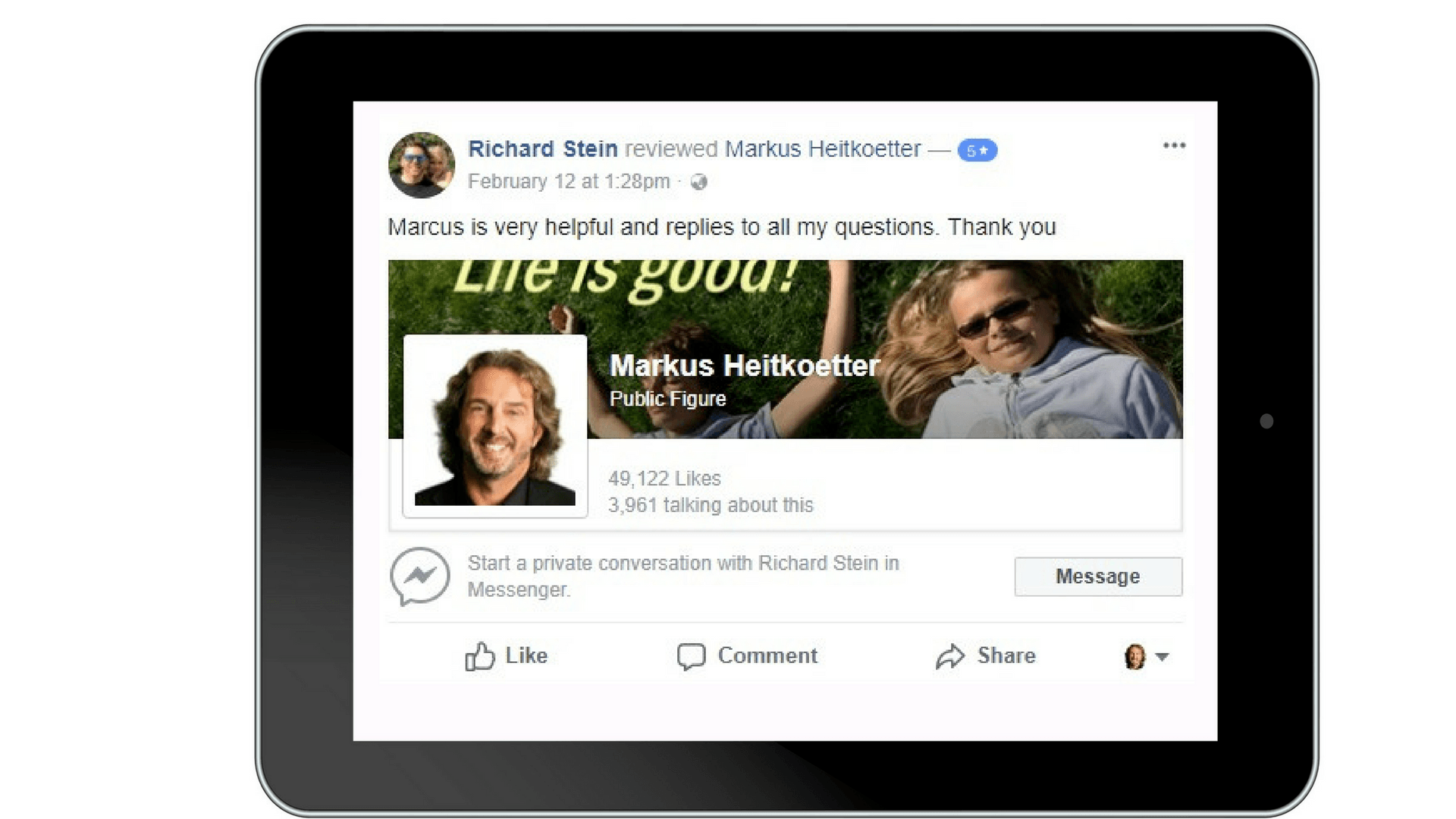This screenshot has height=819, width=1456.
Task: Open Richard Stein's profile name link
Action: pyautogui.click(x=543, y=149)
